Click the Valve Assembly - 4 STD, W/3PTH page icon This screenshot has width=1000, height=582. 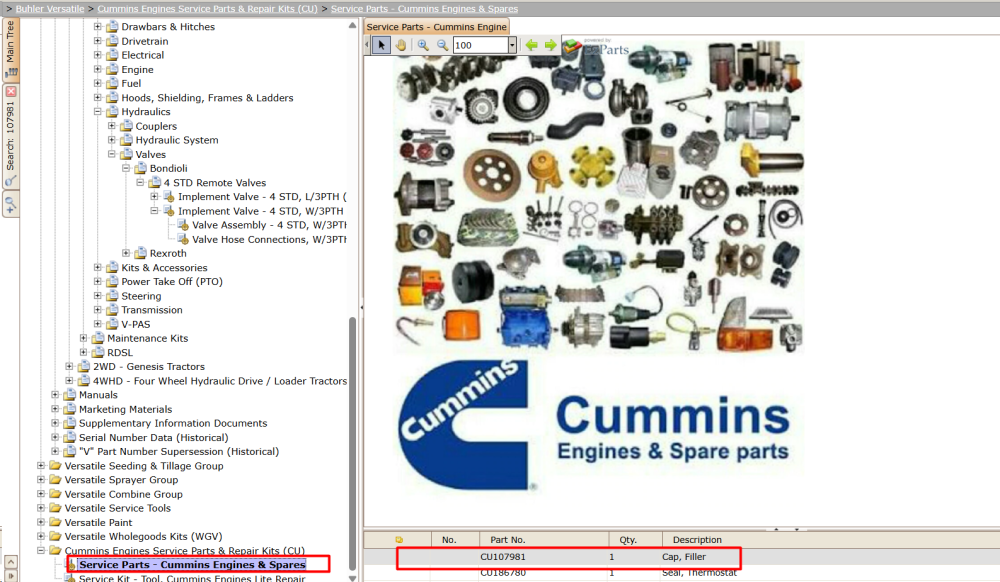[183, 225]
